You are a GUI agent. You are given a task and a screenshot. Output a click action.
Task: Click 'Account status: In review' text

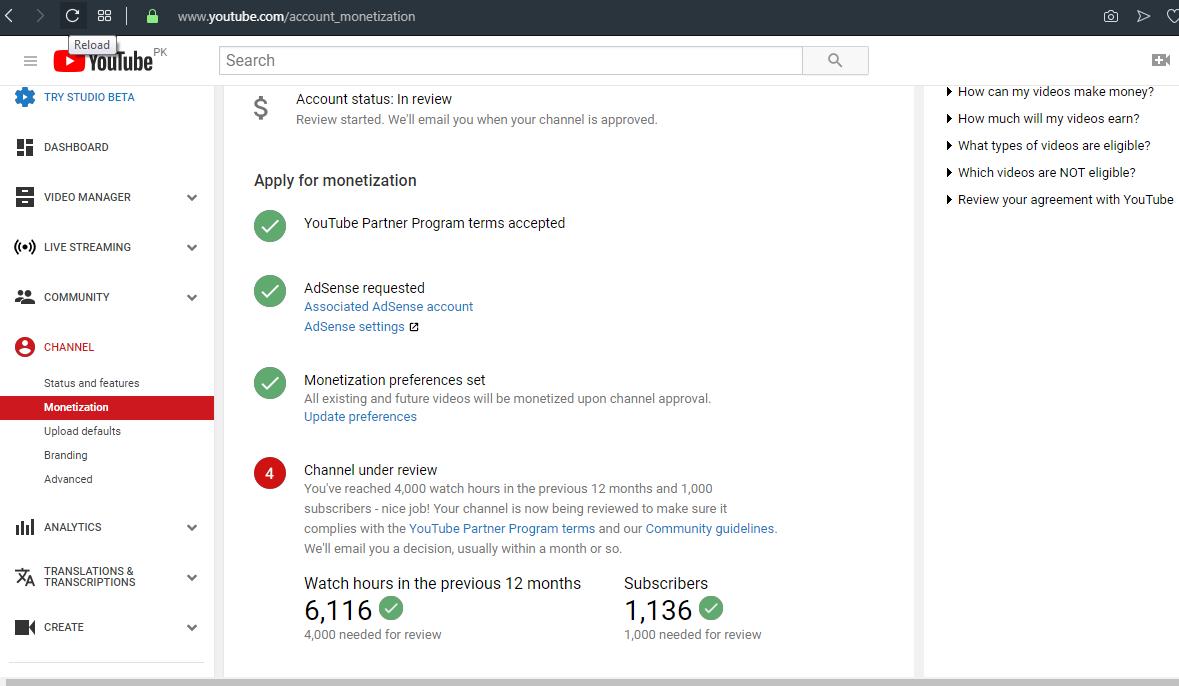tap(374, 99)
